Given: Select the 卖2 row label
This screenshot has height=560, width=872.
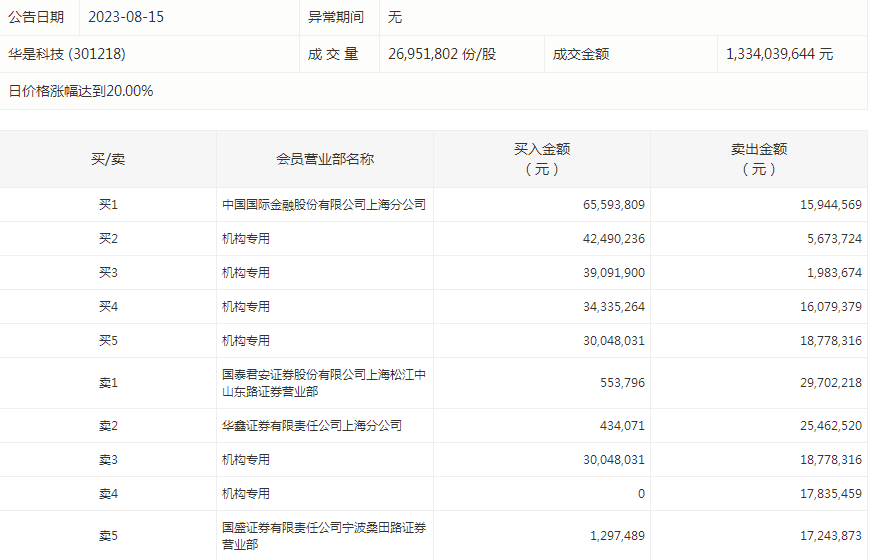Looking at the screenshot, I should coord(108,426).
